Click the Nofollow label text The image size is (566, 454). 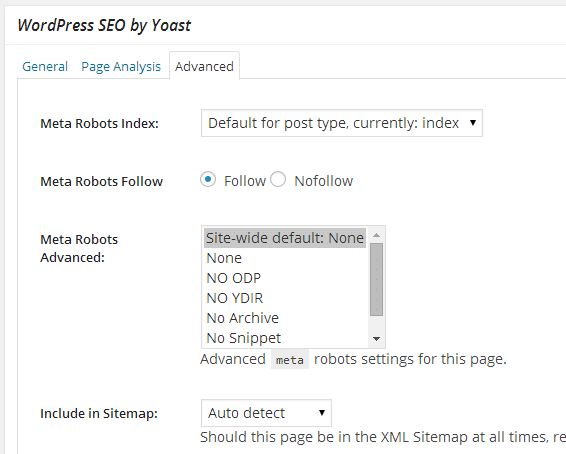pyautogui.click(x=323, y=181)
